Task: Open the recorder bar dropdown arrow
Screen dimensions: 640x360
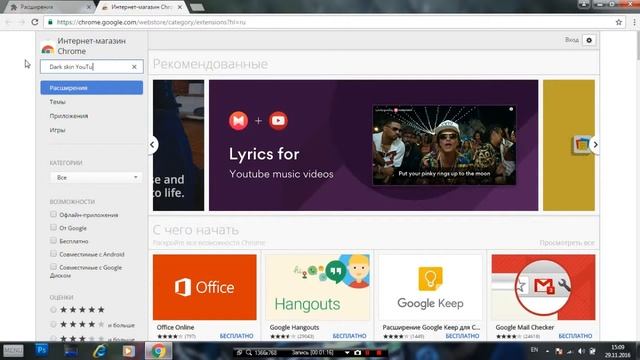Action: tap(347, 352)
